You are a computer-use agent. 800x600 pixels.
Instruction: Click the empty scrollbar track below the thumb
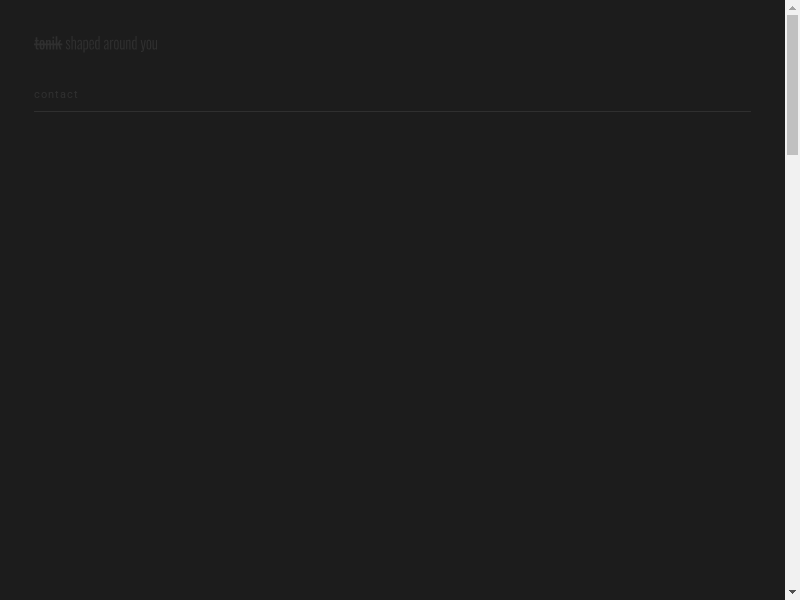coord(792,370)
